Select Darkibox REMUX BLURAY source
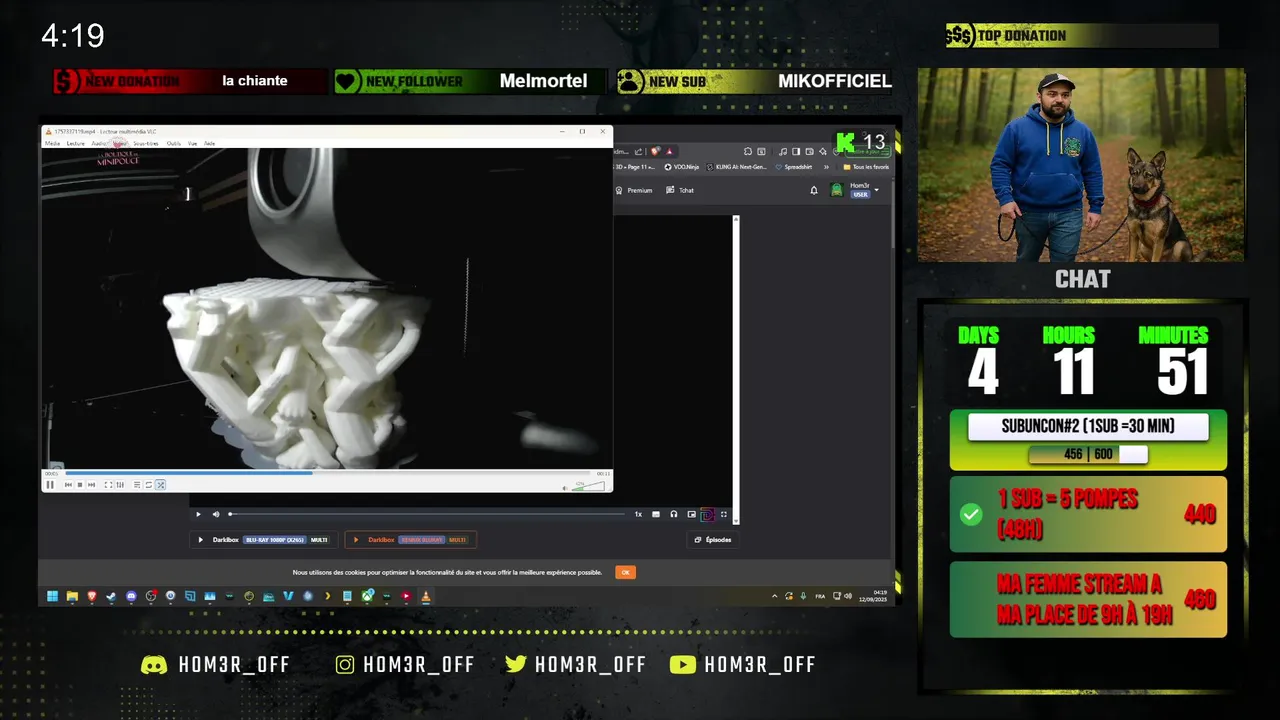 [x=410, y=540]
